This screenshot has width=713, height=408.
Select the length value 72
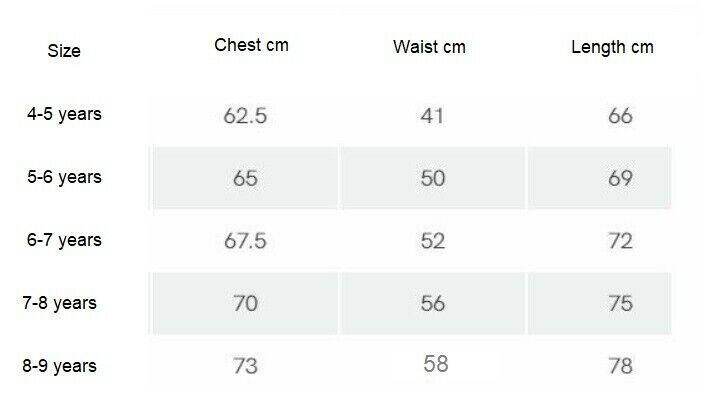coord(620,241)
